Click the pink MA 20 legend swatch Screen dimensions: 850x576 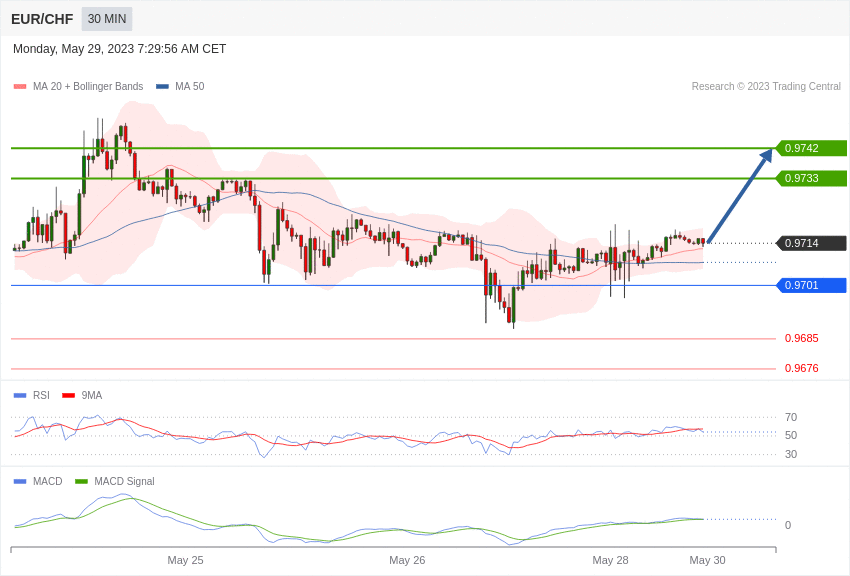click(20, 87)
